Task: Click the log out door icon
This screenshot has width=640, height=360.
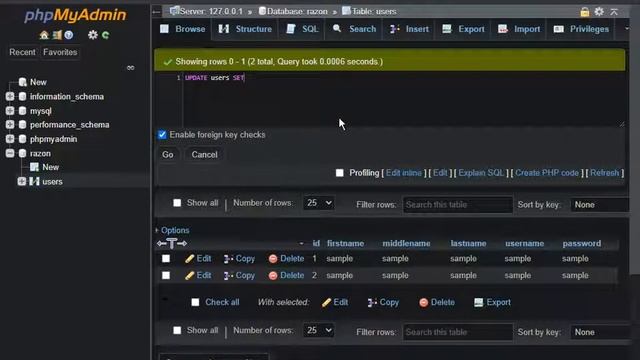Action: (x=57, y=35)
